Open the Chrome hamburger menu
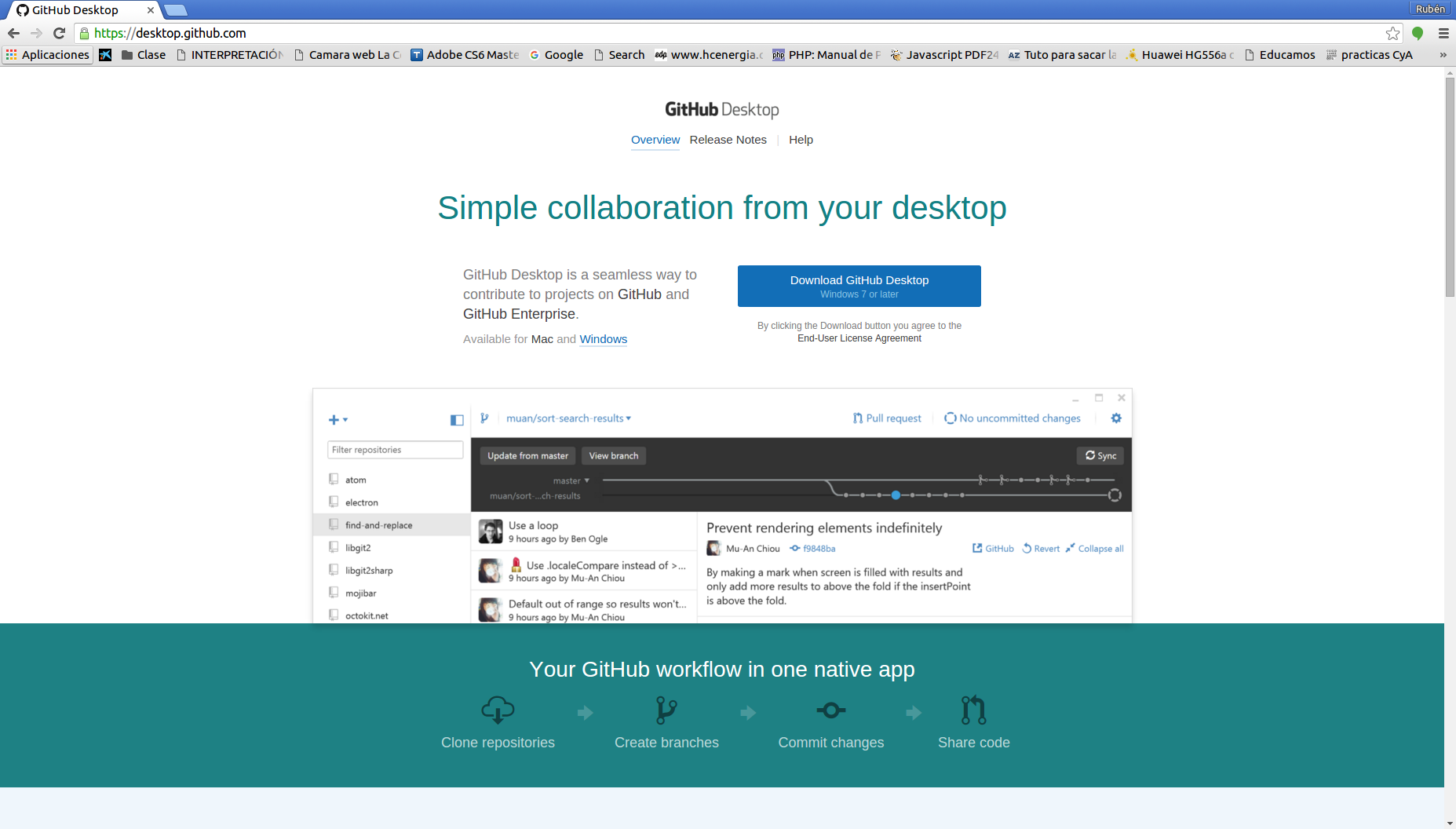 pyautogui.click(x=1443, y=33)
